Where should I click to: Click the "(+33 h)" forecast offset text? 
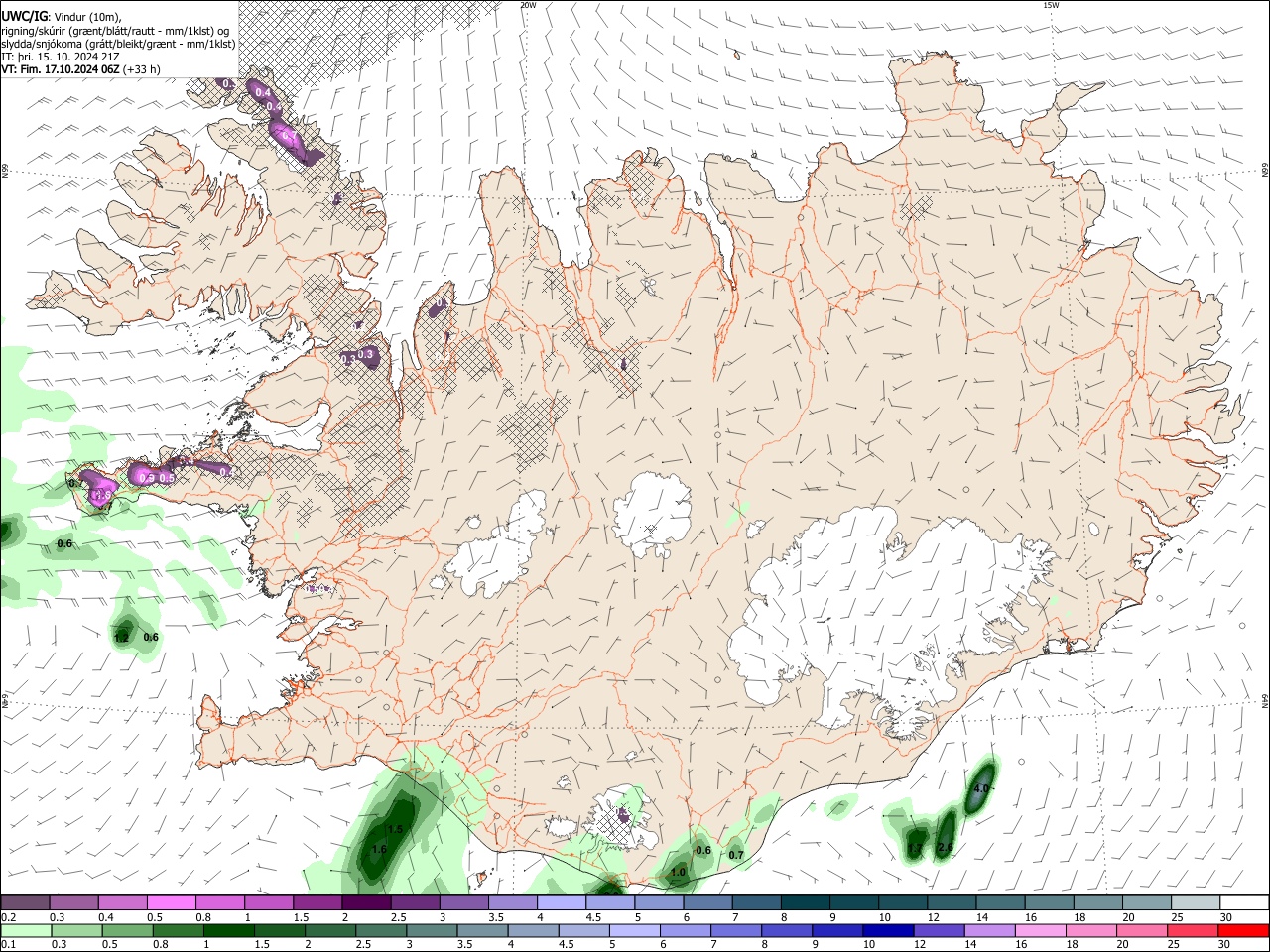tap(142, 69)
